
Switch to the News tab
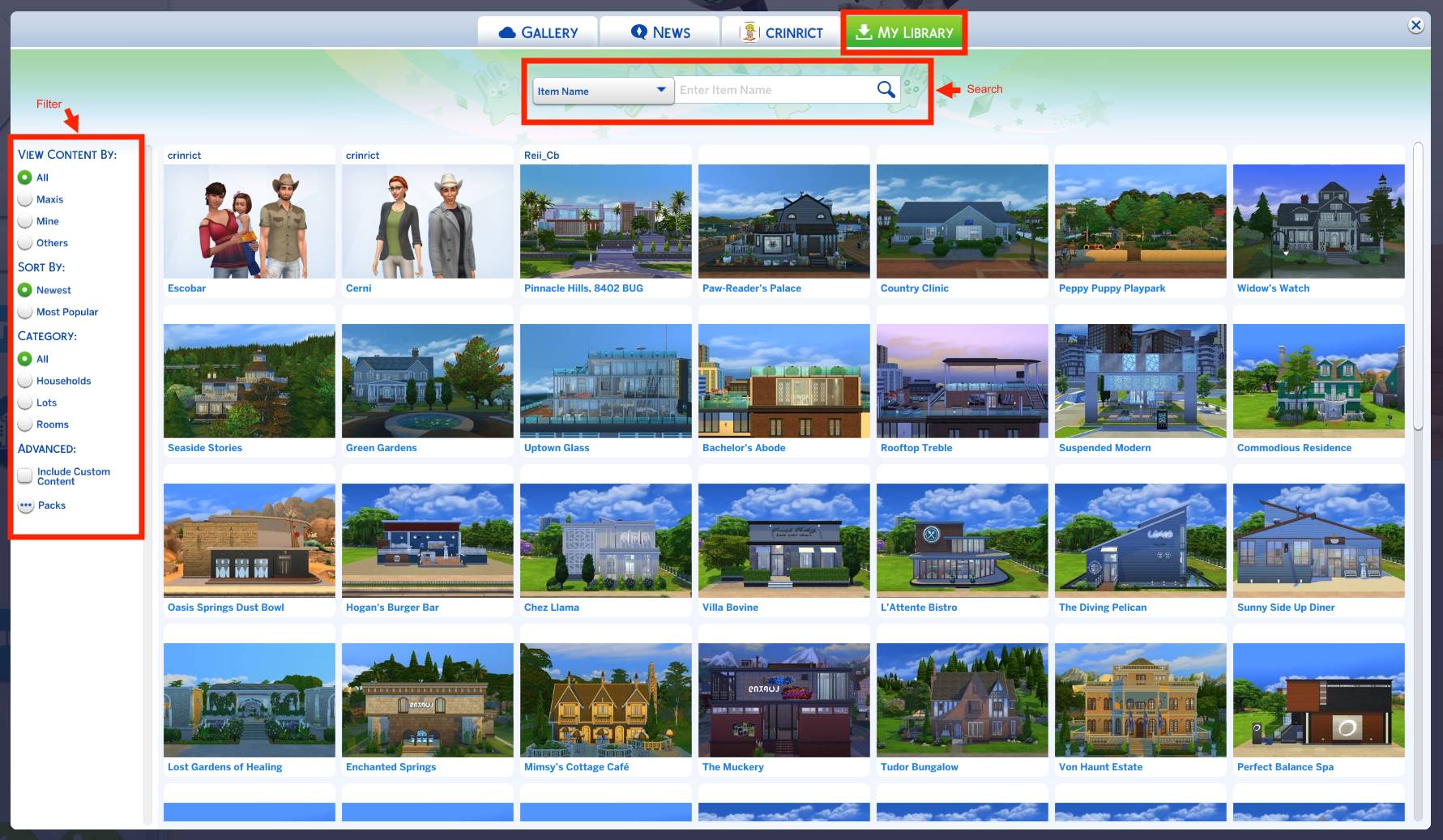(659, 32)
